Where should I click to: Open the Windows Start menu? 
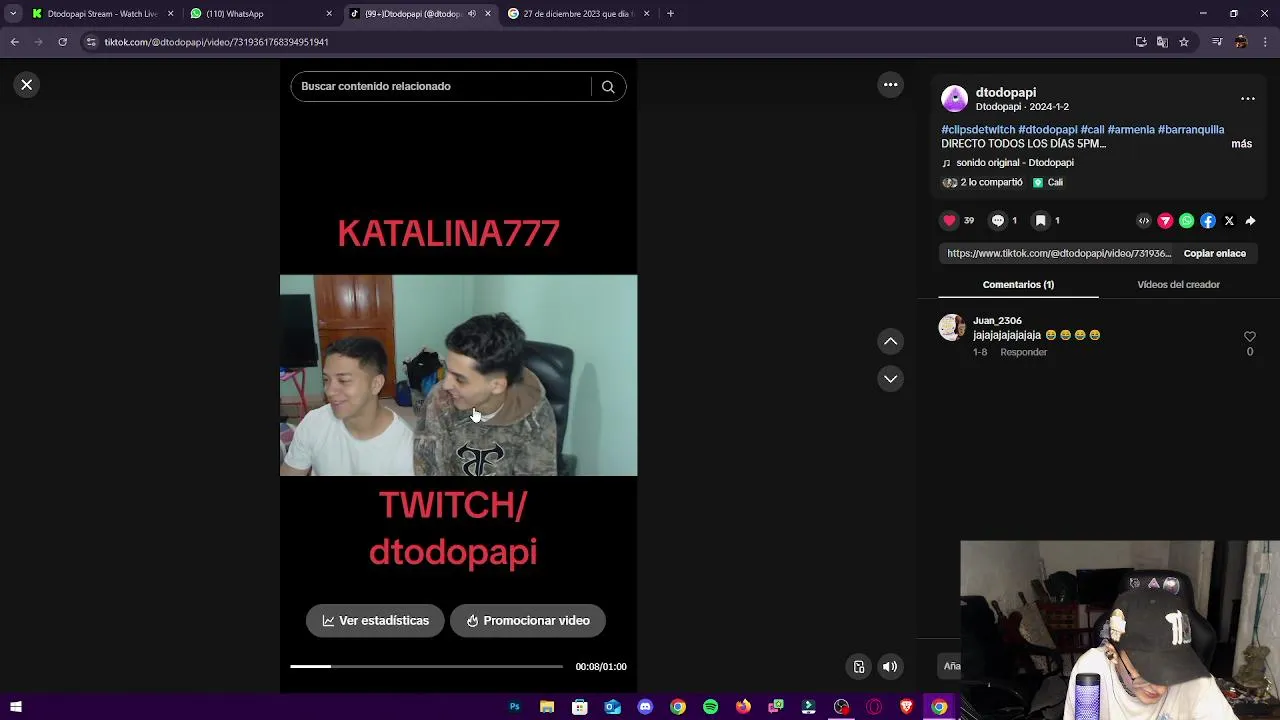click(15, 707)
